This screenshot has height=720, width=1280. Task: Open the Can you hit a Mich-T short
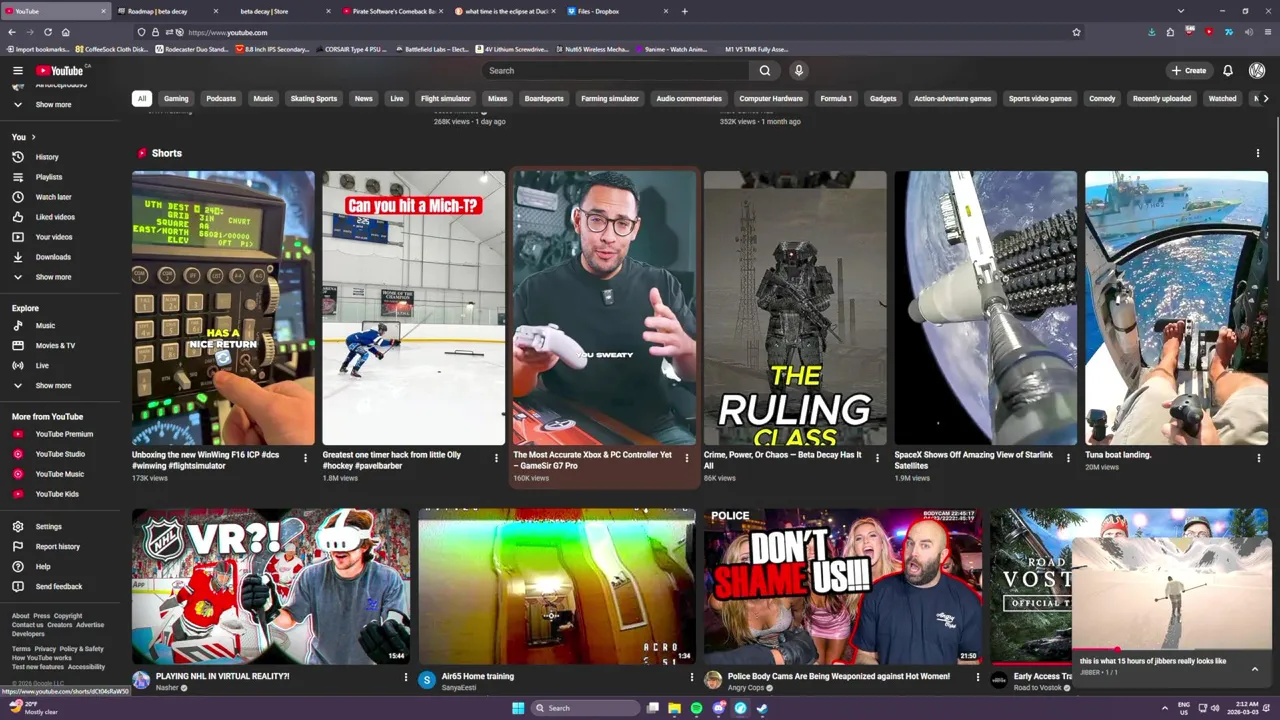[413, 308]
